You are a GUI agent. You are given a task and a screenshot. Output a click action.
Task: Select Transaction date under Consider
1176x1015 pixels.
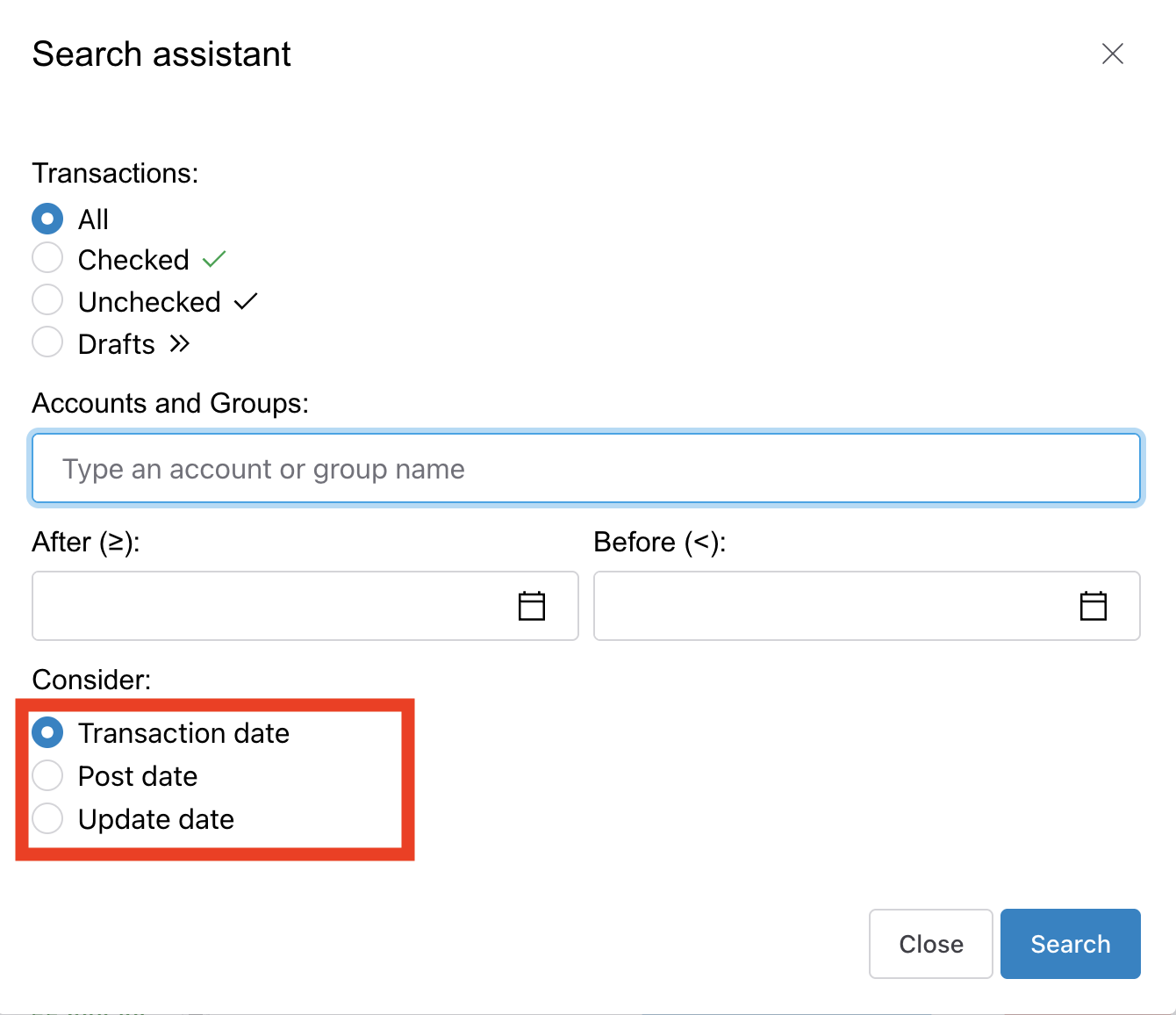click(x=47, y=731)
